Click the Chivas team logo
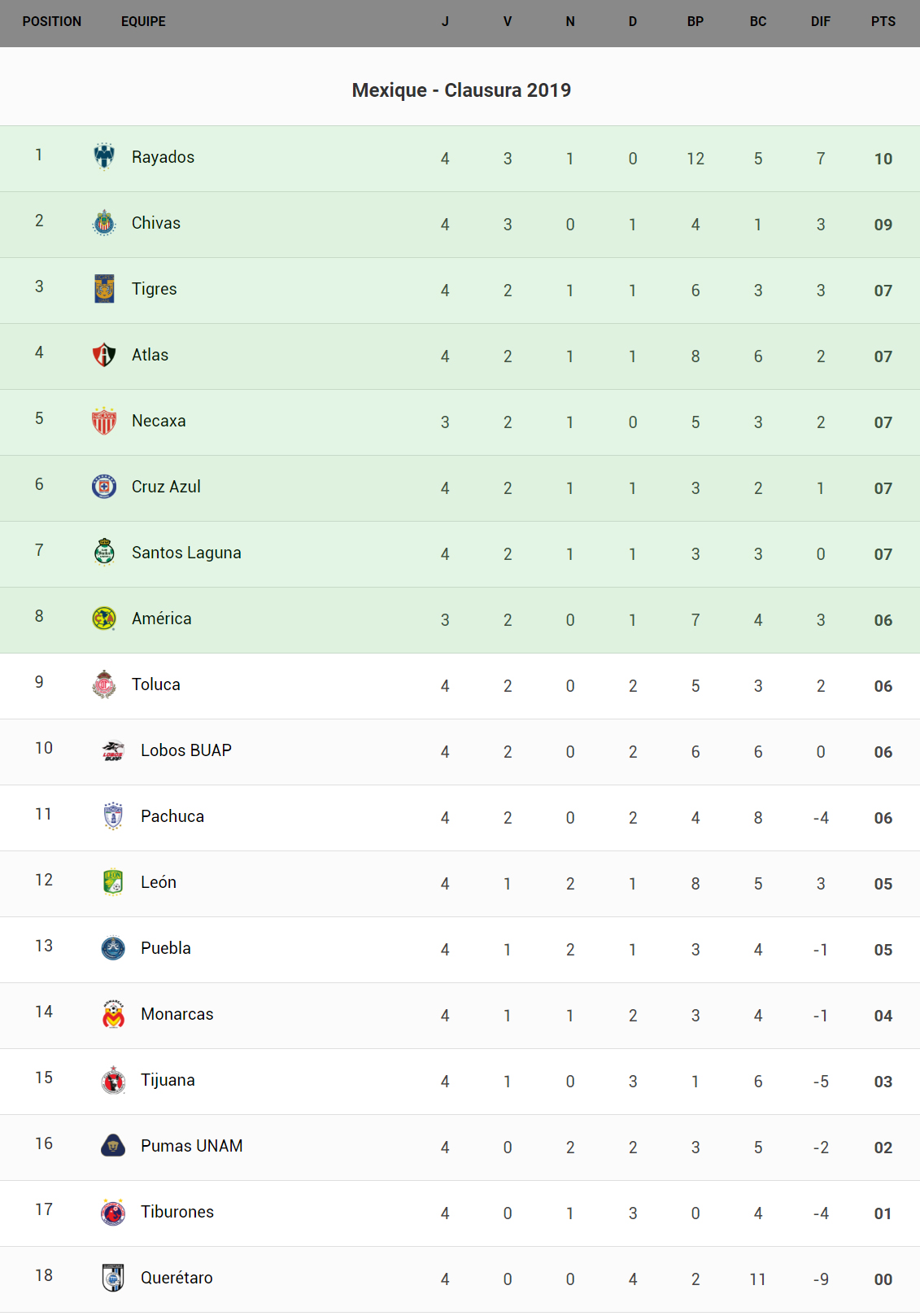 104,222
